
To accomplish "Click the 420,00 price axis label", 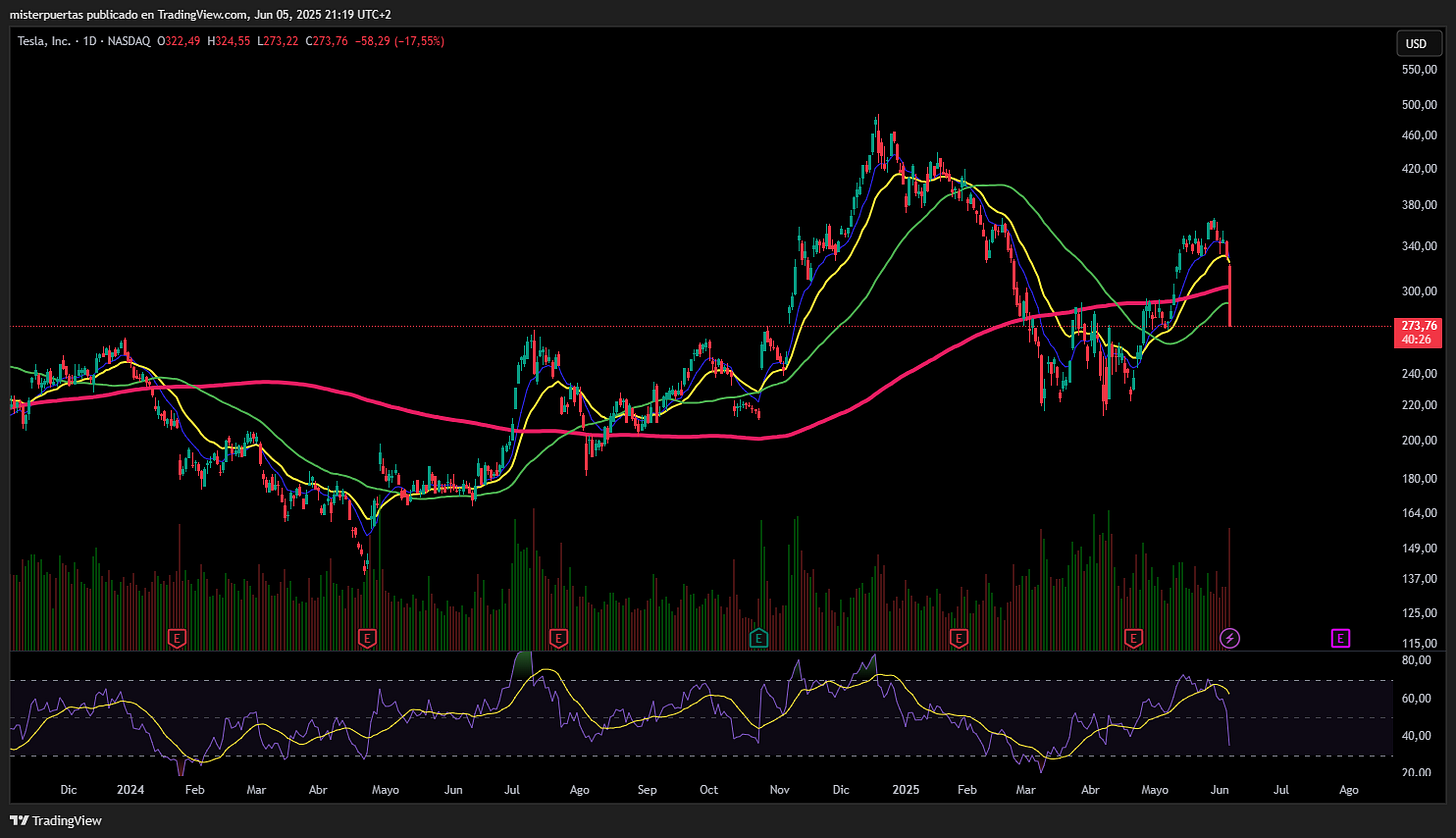I will coord(1420,168).
